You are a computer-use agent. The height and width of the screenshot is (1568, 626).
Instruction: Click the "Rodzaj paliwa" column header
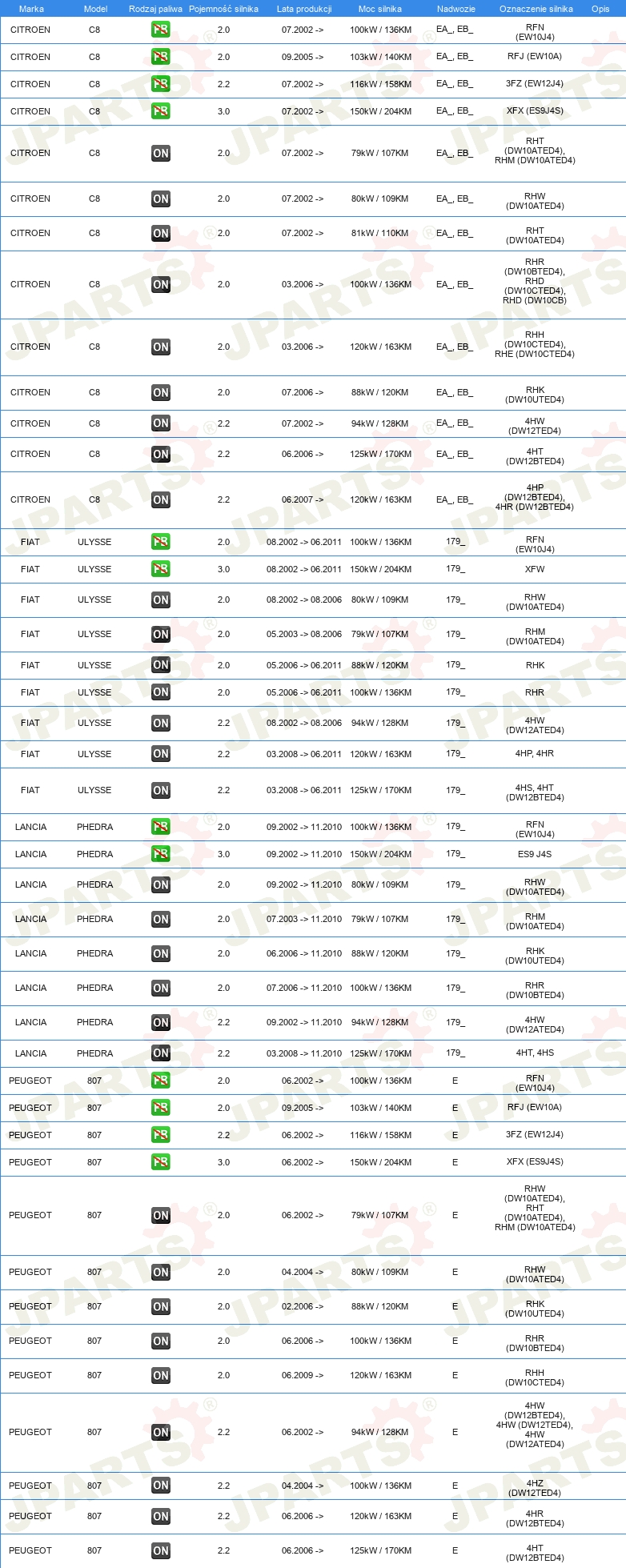155,9
